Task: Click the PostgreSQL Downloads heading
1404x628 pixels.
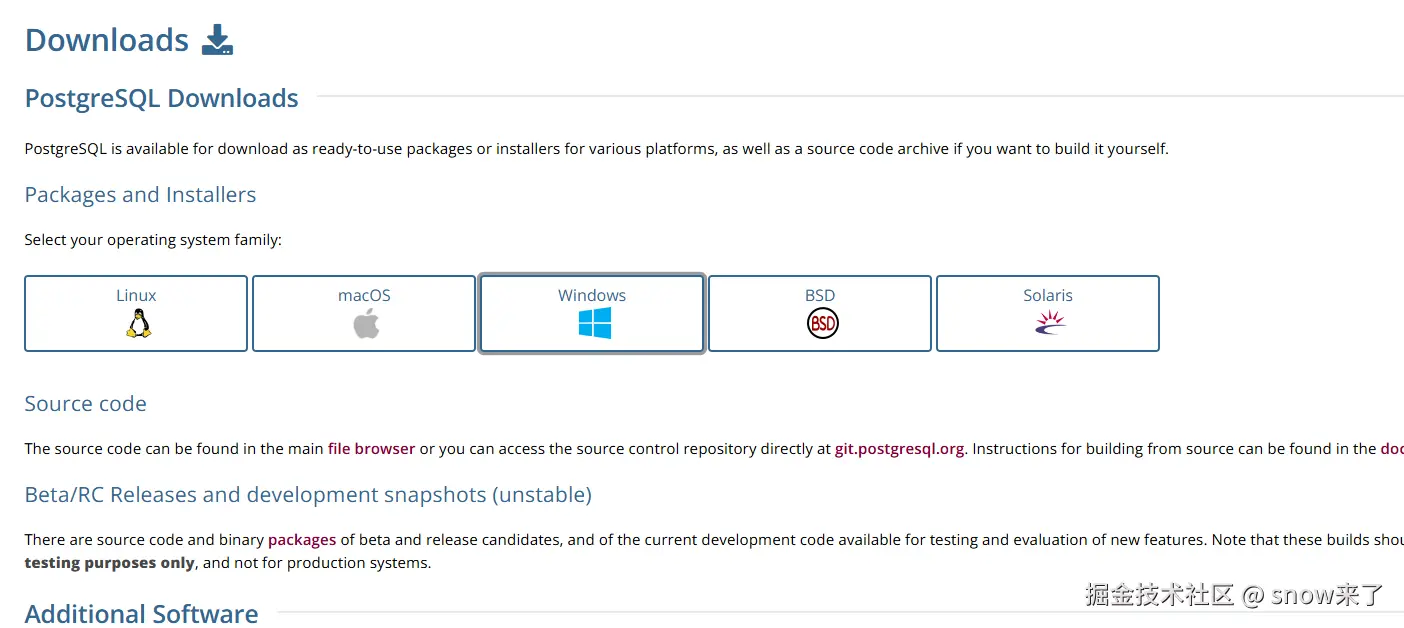Action: [x=162, y=98]
